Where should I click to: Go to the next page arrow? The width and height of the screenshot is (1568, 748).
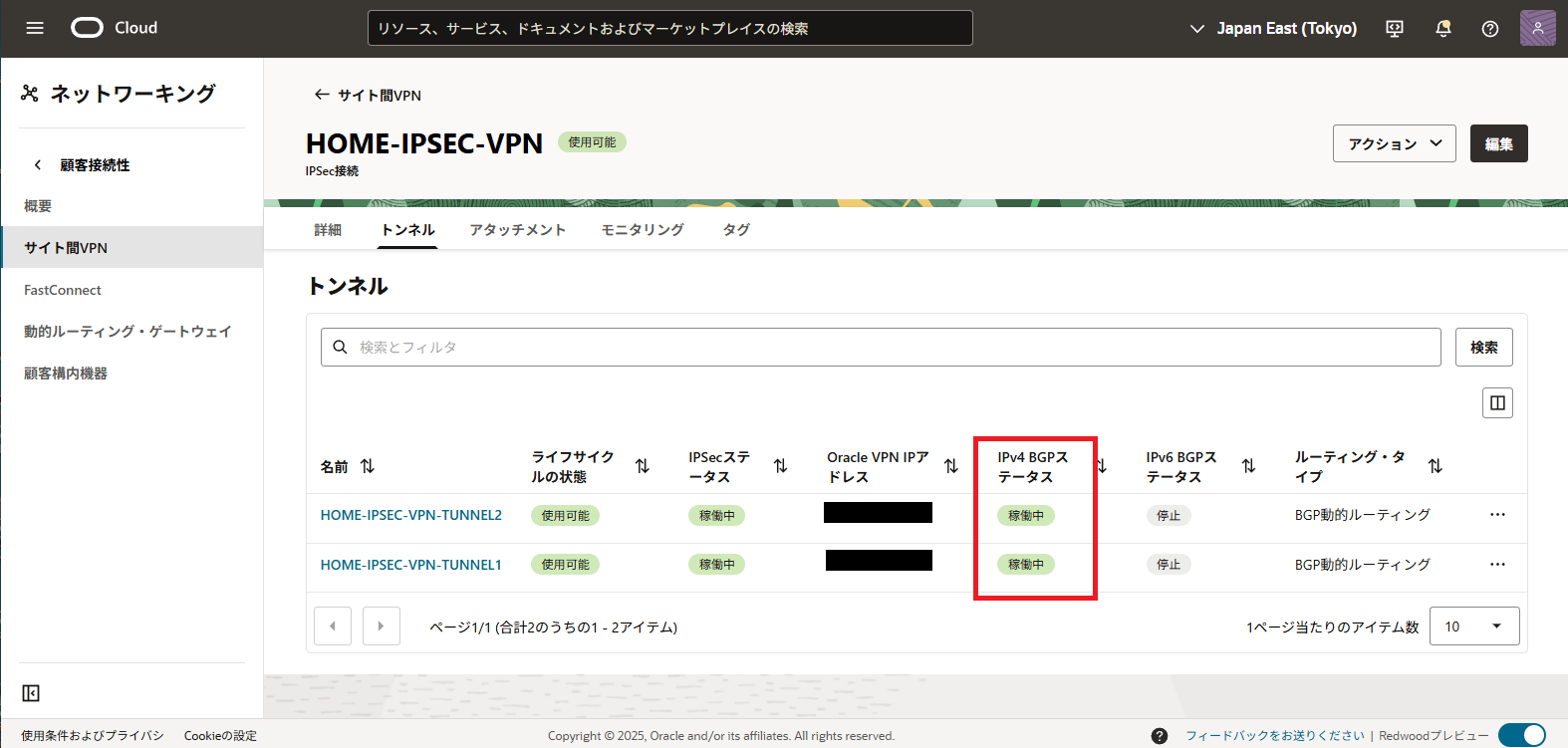[x=382, y=626]
